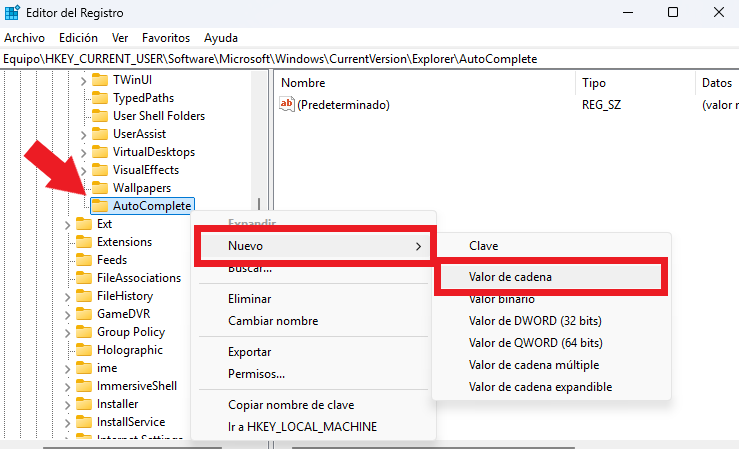
Task: Choose Cambiar nombre in context menu
Action: pyautogui.click(x=313, y=321)
